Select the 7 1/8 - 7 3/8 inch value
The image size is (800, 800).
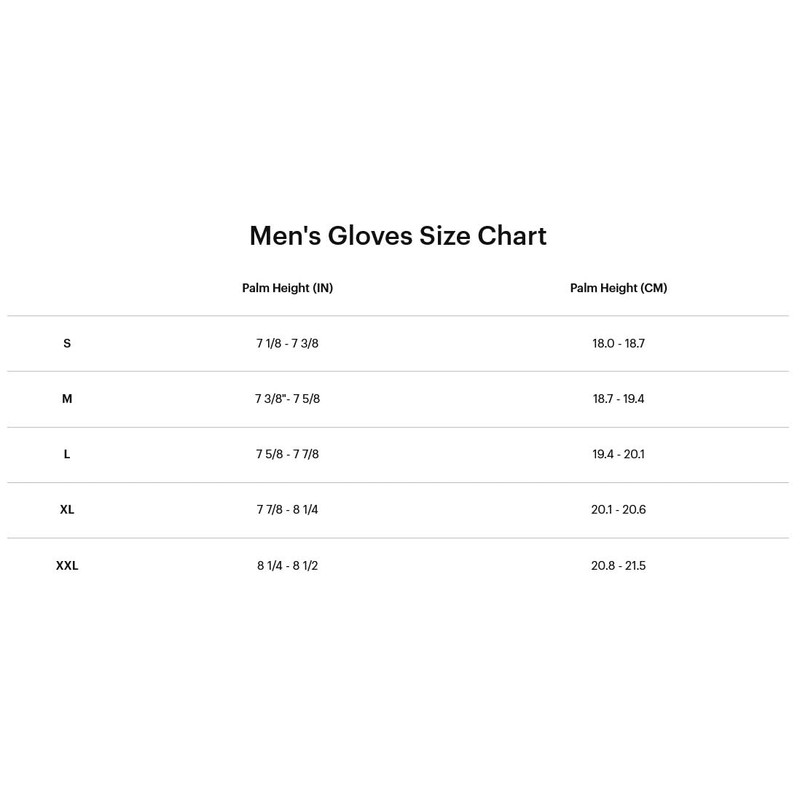[x=287, y=343]
